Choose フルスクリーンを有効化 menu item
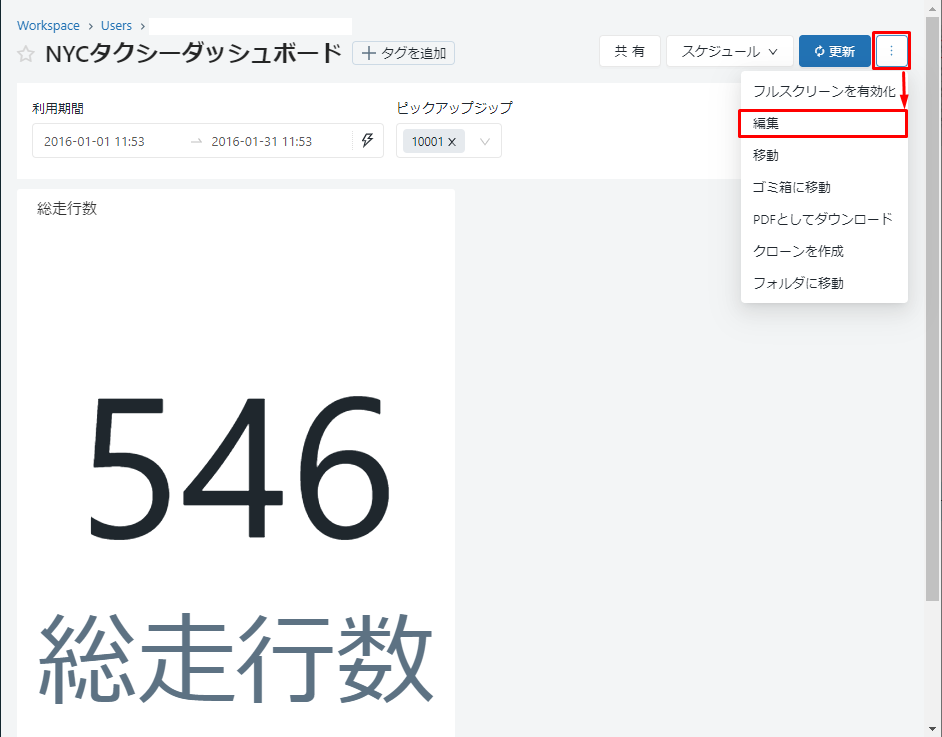The image size is (942, 737). [823, 91]
